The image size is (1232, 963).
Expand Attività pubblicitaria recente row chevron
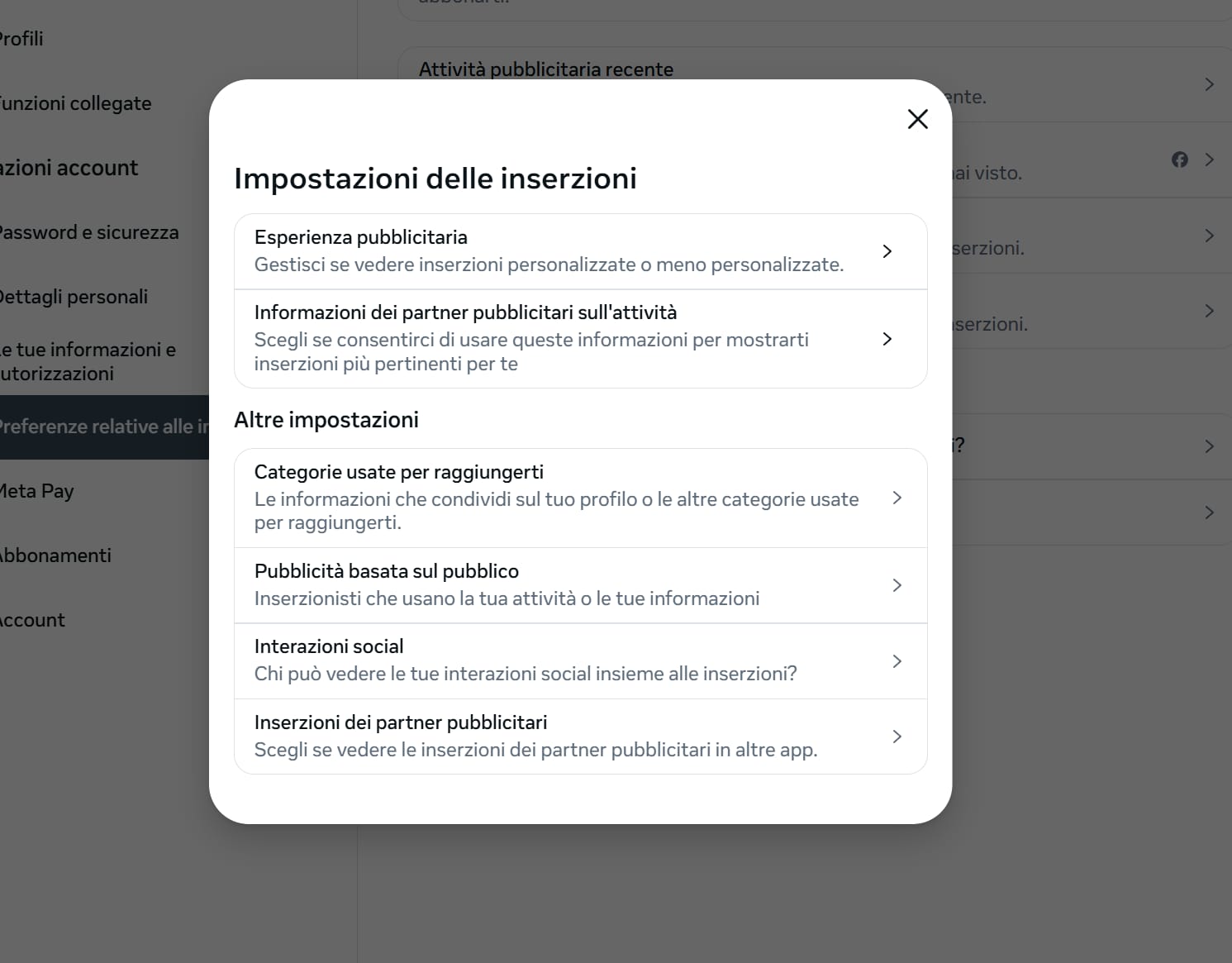click(x=1209, y=84)
